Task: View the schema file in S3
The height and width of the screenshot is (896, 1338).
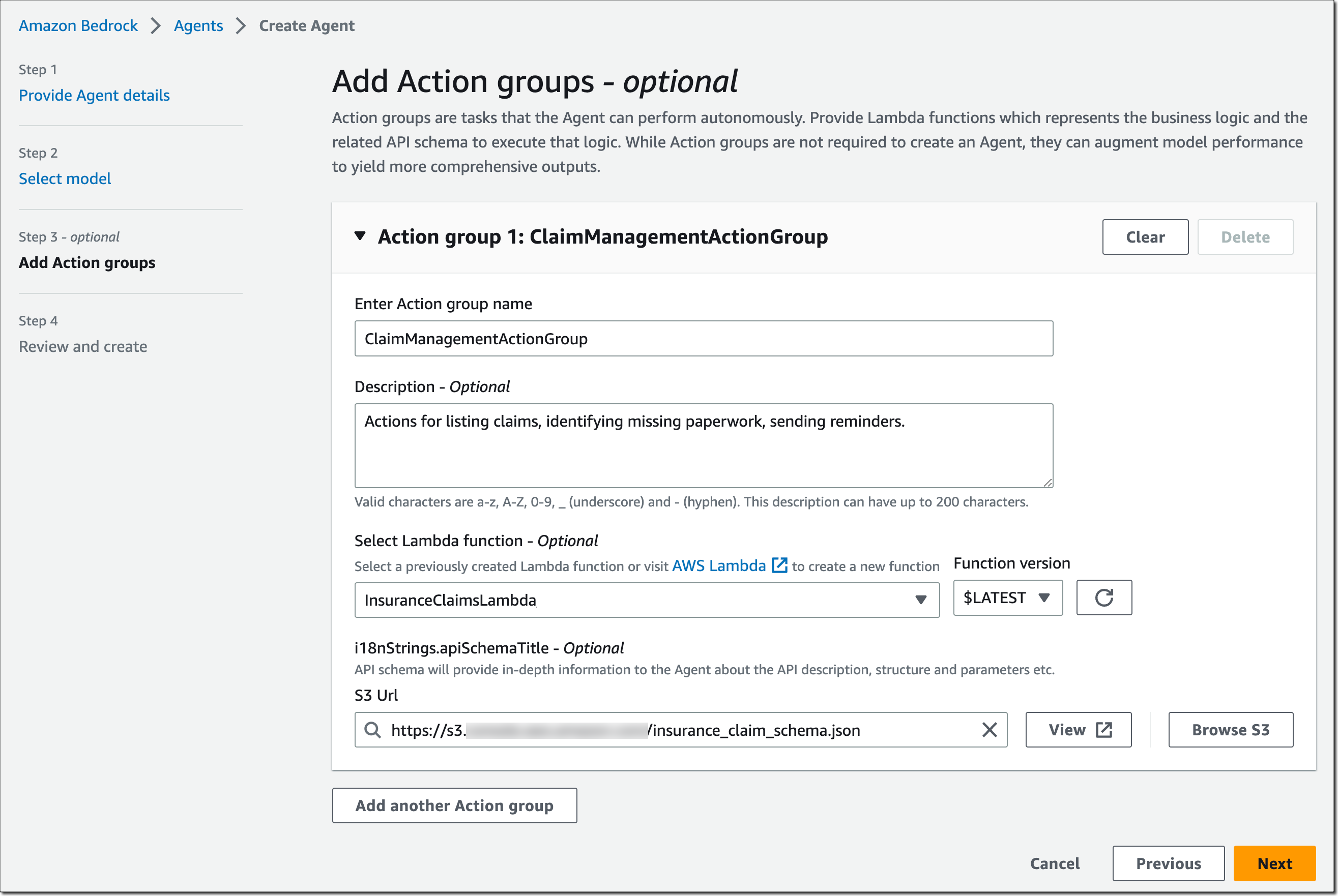Action: point(1078,730)
